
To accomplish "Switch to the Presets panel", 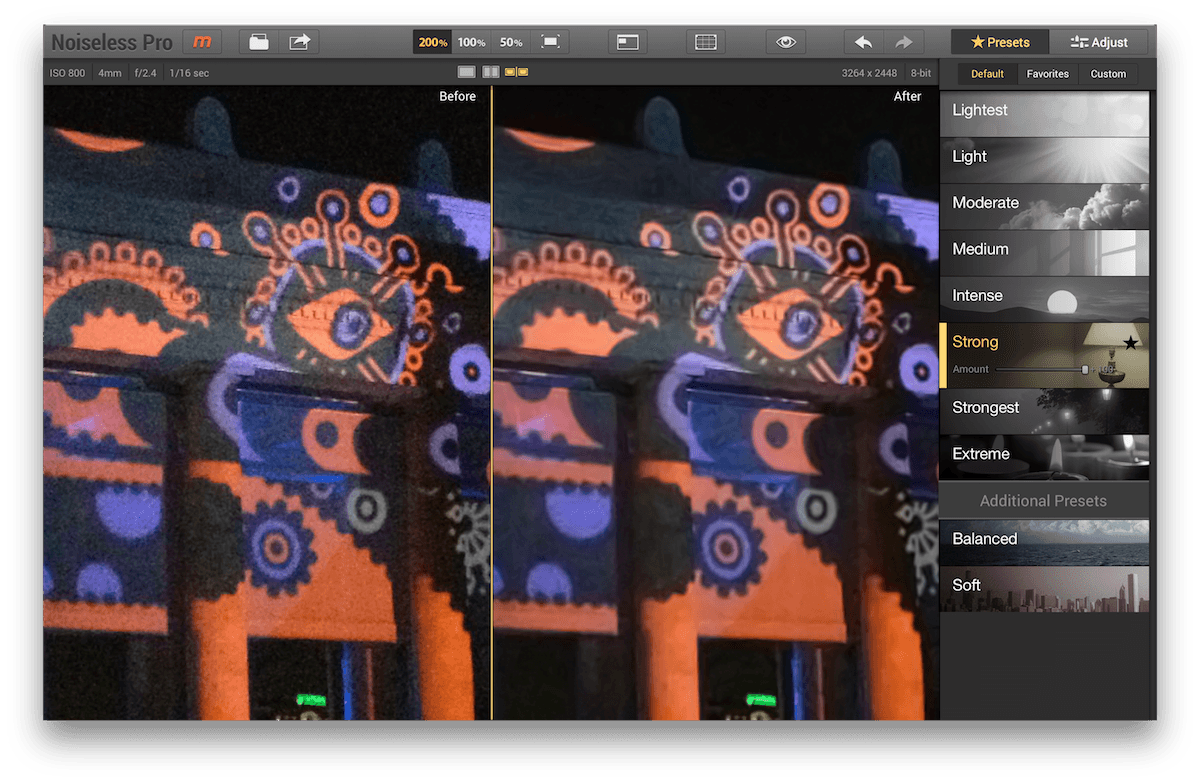I will point(1000,42).
